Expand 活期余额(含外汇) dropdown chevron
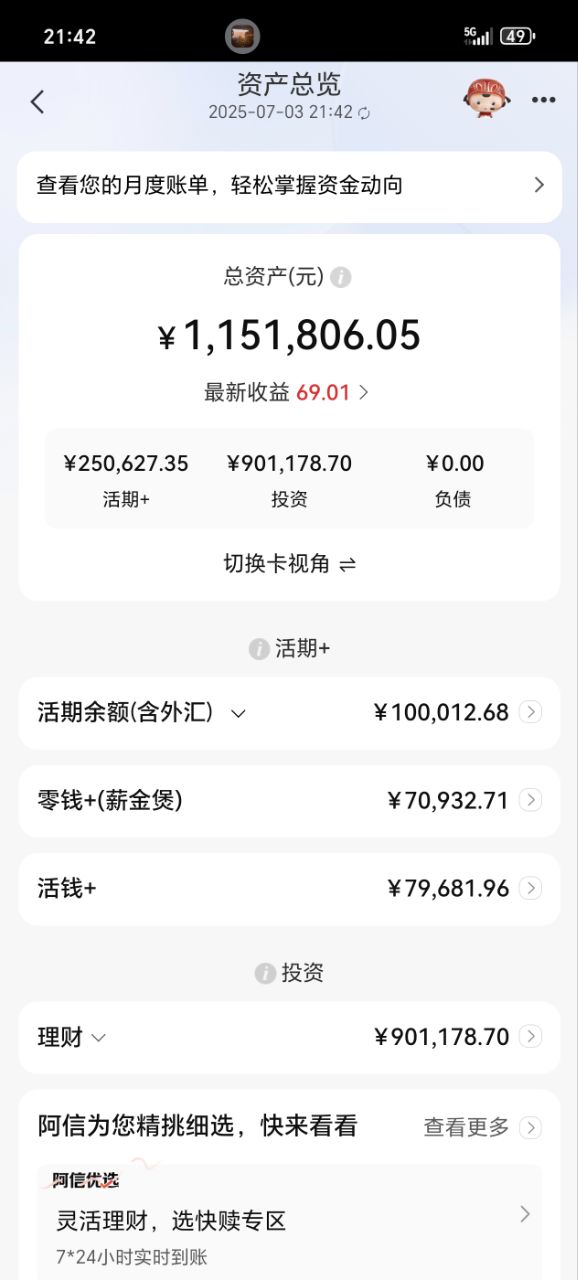 (238, 713)
